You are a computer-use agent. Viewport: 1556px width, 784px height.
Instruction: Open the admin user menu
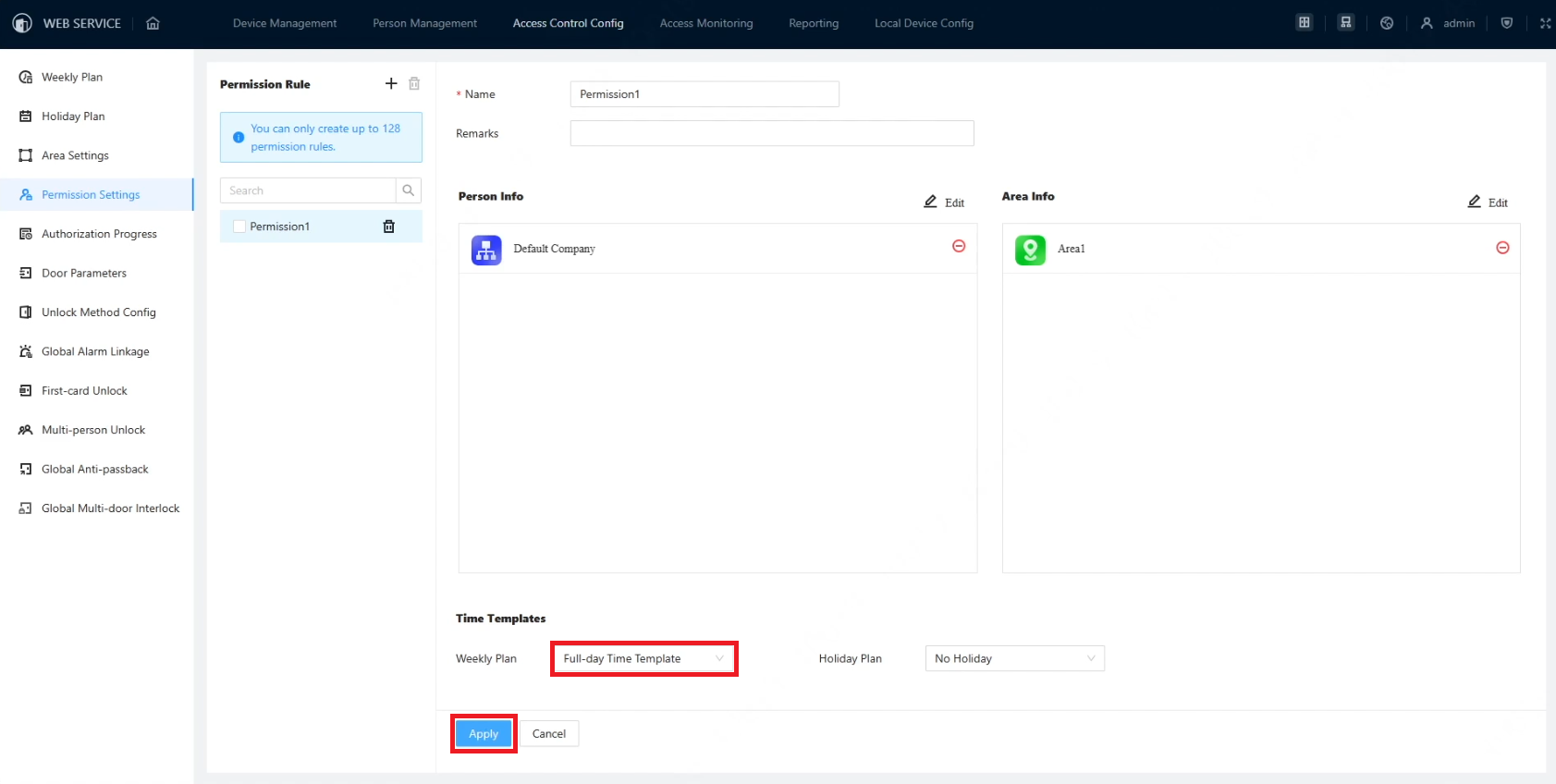coord(1448,23)
